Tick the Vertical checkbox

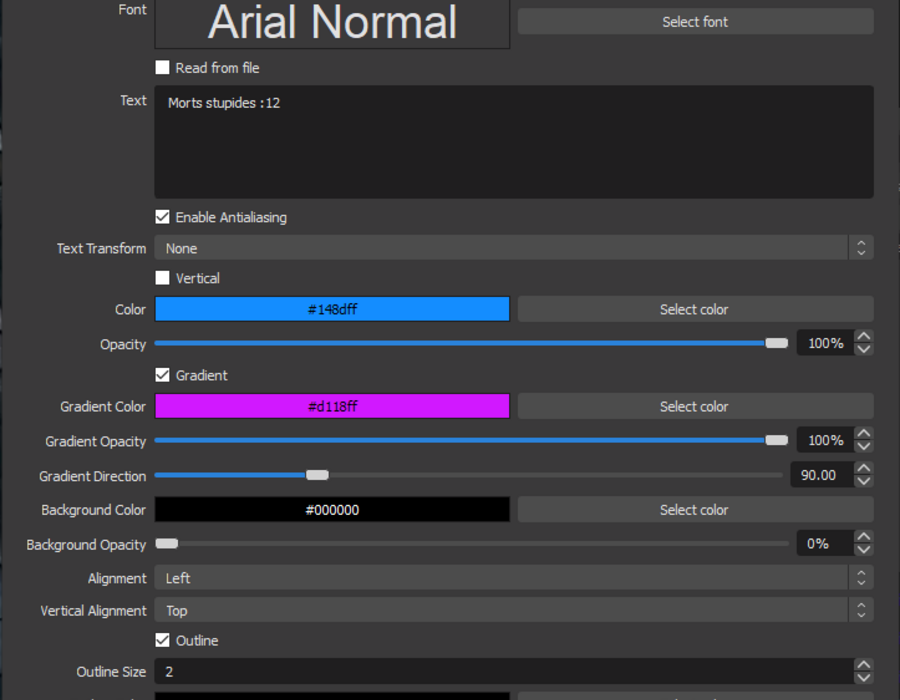(162, 278)
